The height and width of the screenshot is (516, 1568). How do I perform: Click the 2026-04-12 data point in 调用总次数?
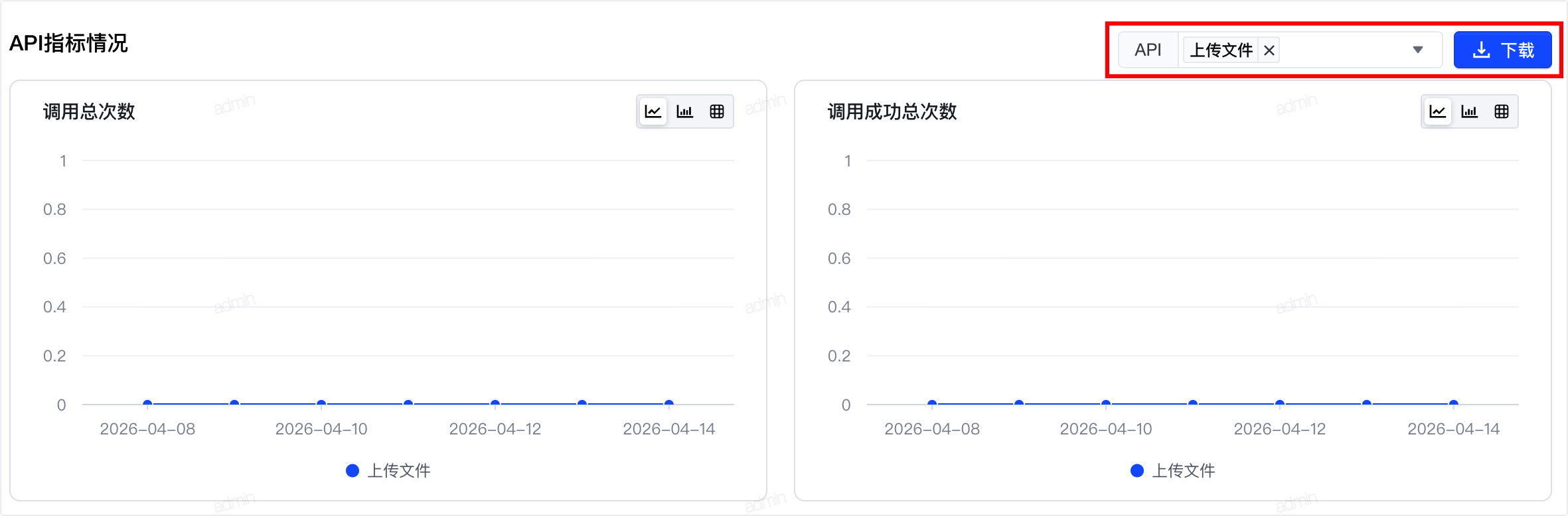(x=495, y=404)
